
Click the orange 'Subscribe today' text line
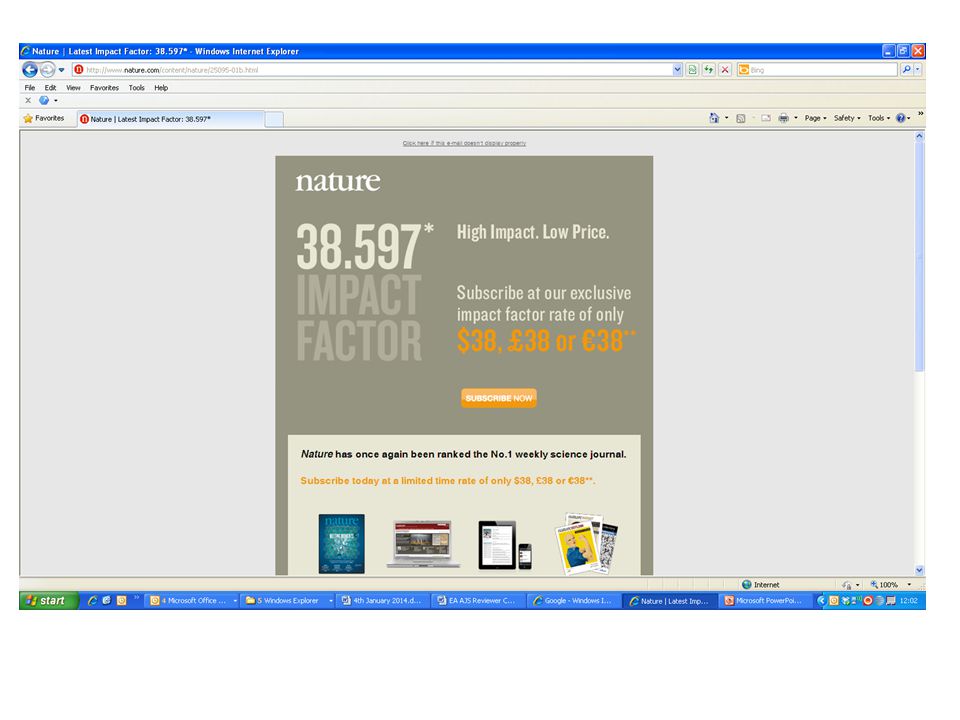pos(448,481)
